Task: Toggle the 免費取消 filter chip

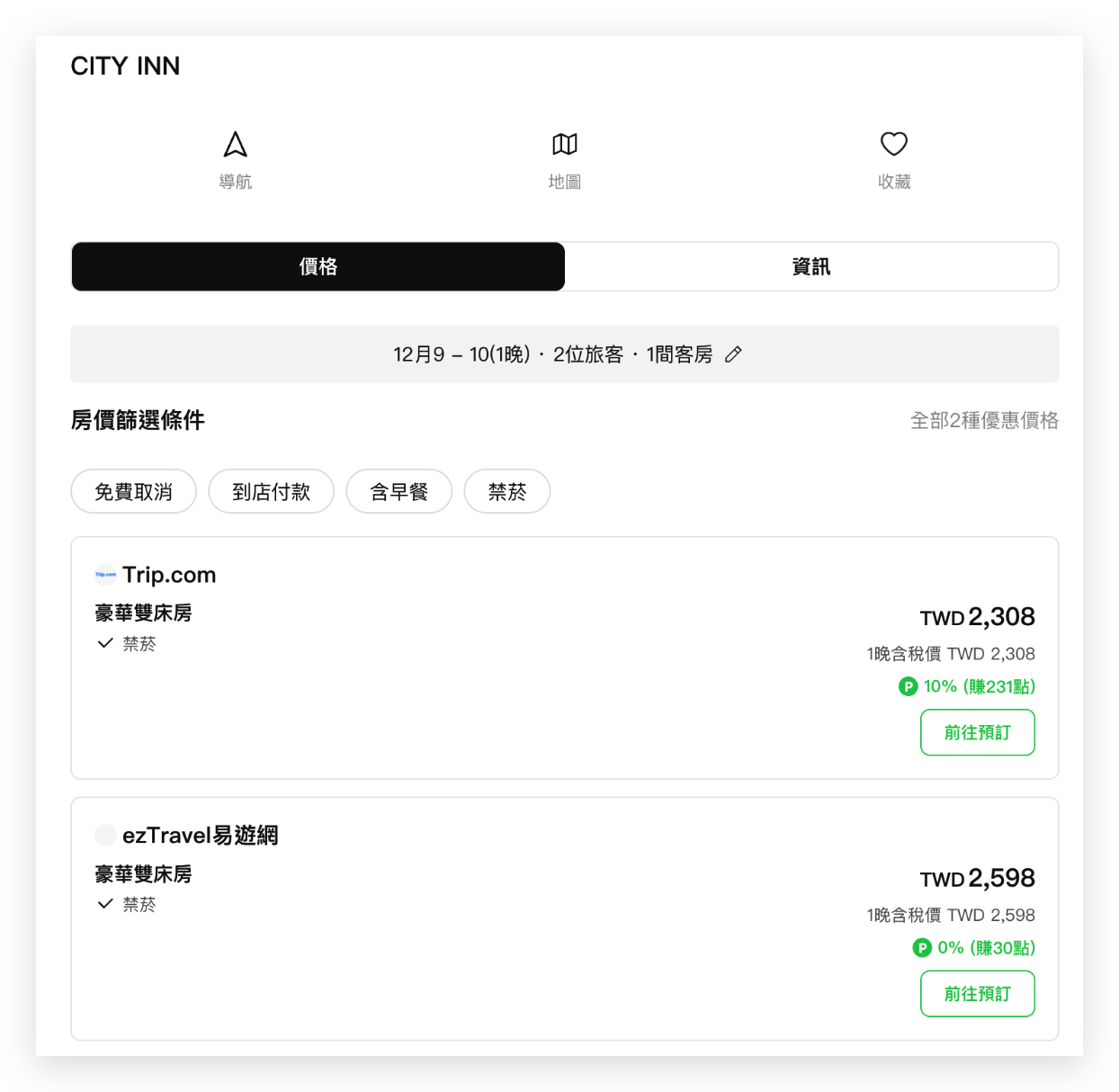Action: coord(133,491)
